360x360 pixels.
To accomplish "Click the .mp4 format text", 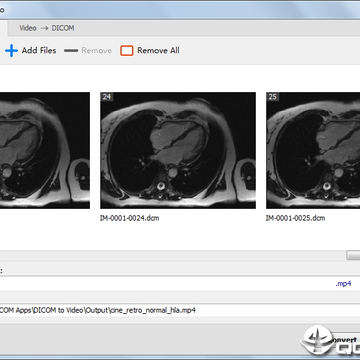I will point(343,284).
